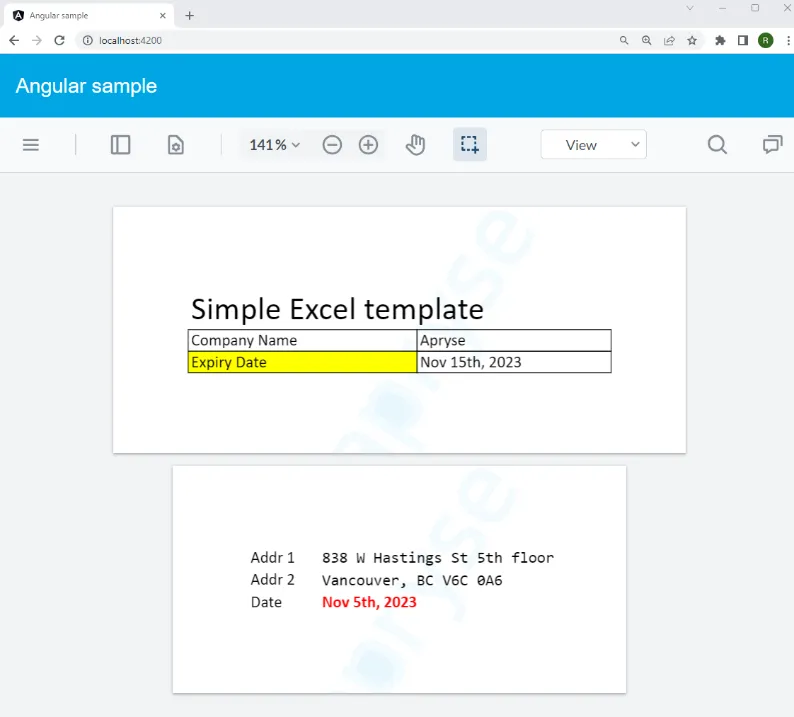The height and width of the screenshot is (717, 794).
Task: Select the Angular sample tab
Action: coord(89,16)
